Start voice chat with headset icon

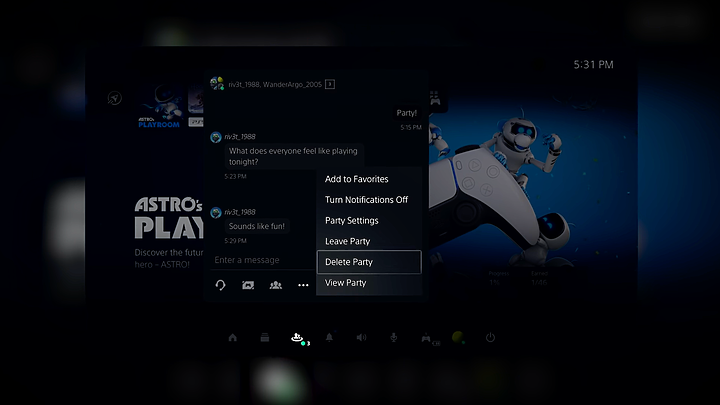pos(220,285)
